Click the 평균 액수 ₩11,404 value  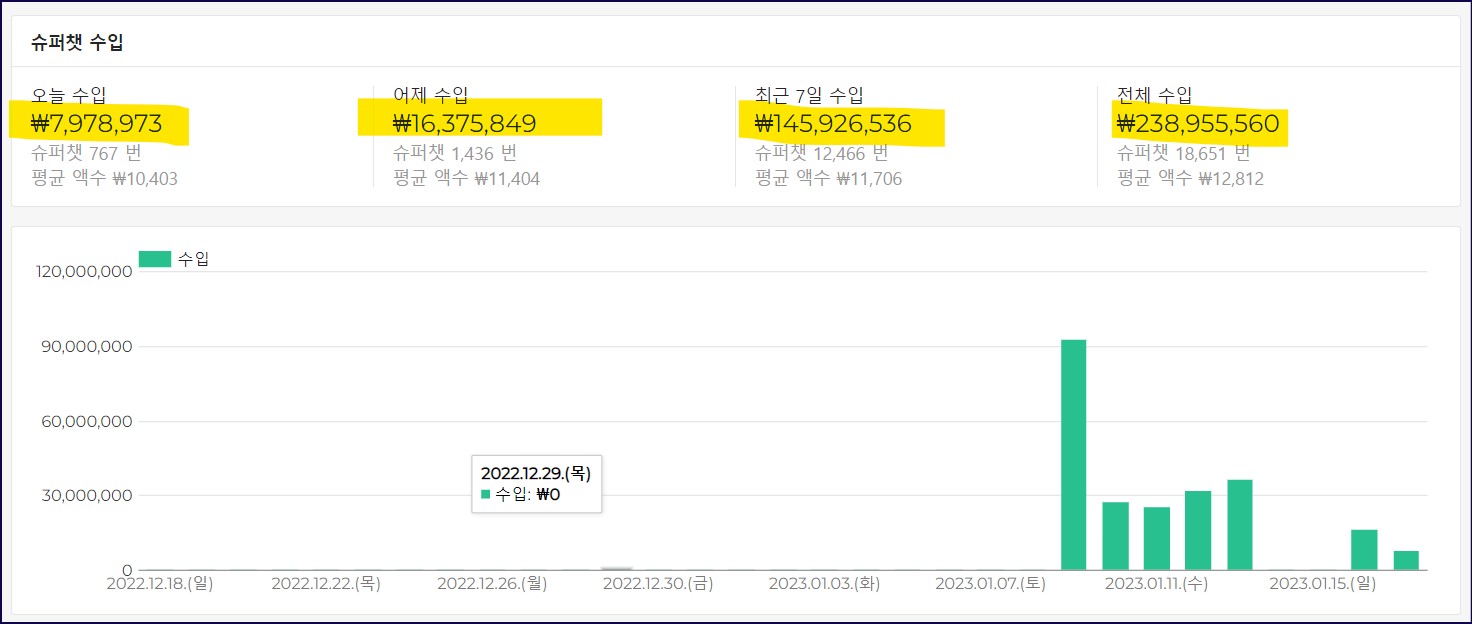coord(467,179)
